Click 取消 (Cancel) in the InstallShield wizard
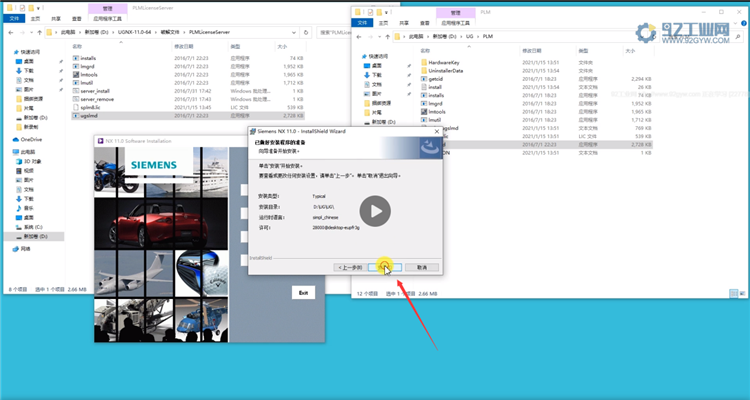750x400 pixels. click(422, 267)
